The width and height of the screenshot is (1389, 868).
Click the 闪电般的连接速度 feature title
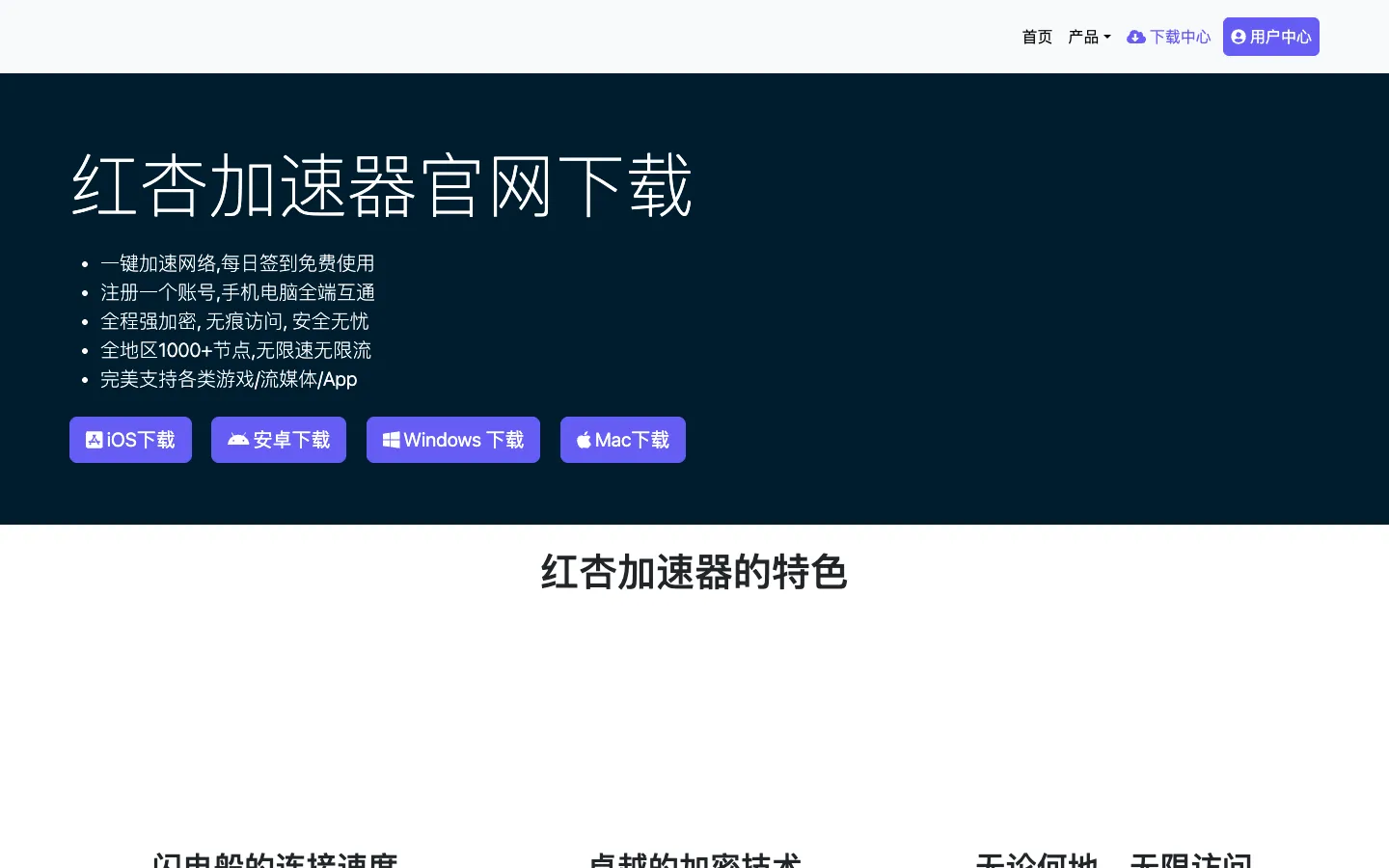pos(275,859)
